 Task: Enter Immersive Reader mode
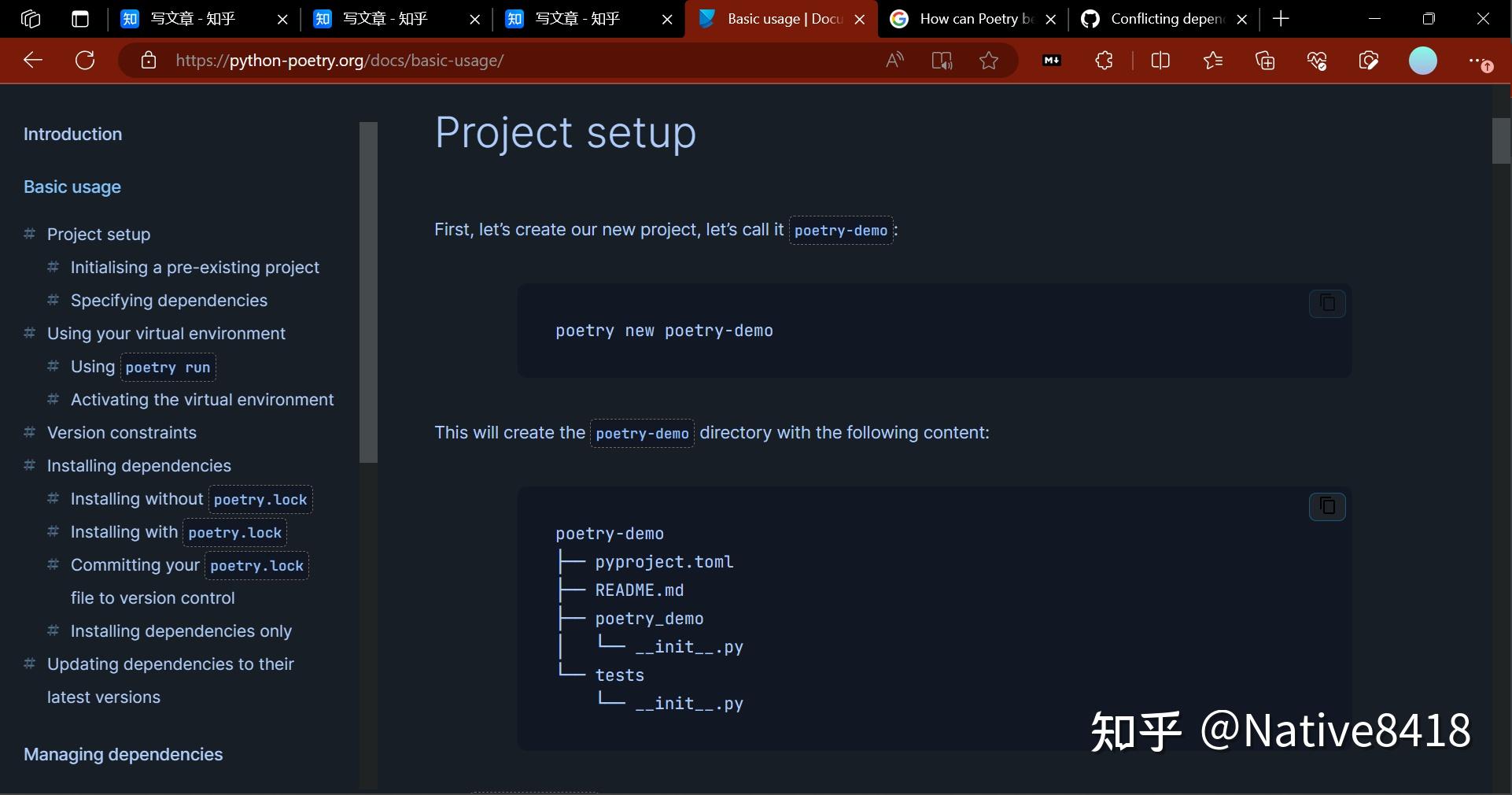(x=942, y=61)
